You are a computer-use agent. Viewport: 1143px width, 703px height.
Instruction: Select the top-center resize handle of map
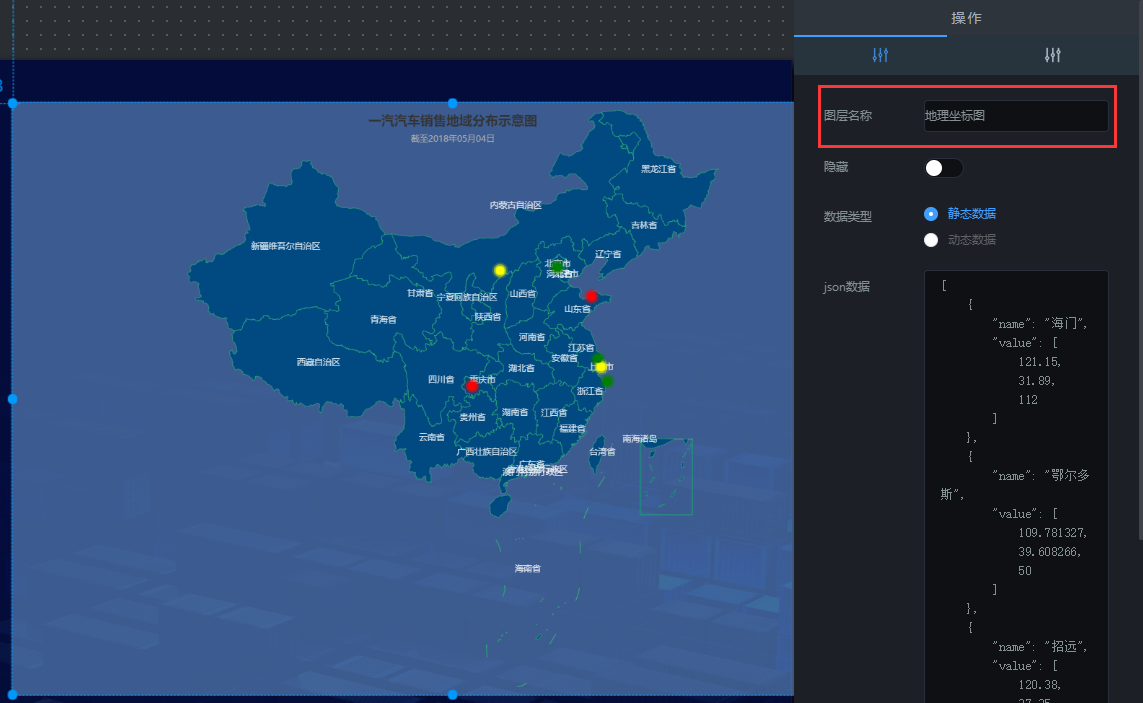(453, 104)
